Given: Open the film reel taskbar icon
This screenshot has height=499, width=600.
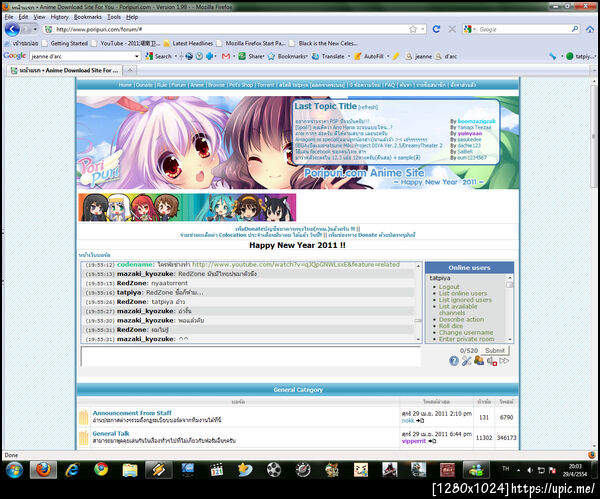Looking at the screenshot, I should click(274, 470).
